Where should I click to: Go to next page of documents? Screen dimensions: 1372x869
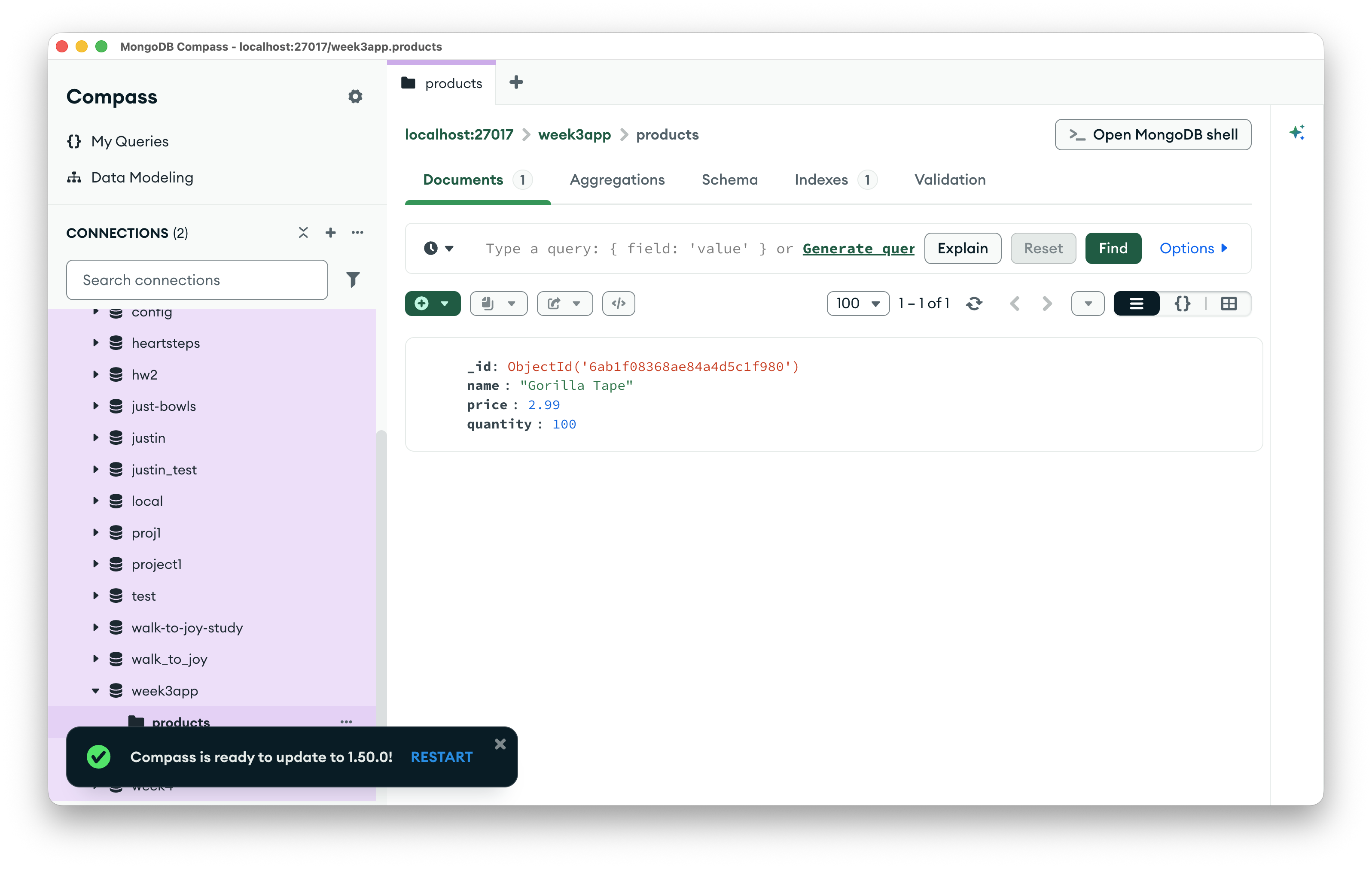(x=1047, y=304)
